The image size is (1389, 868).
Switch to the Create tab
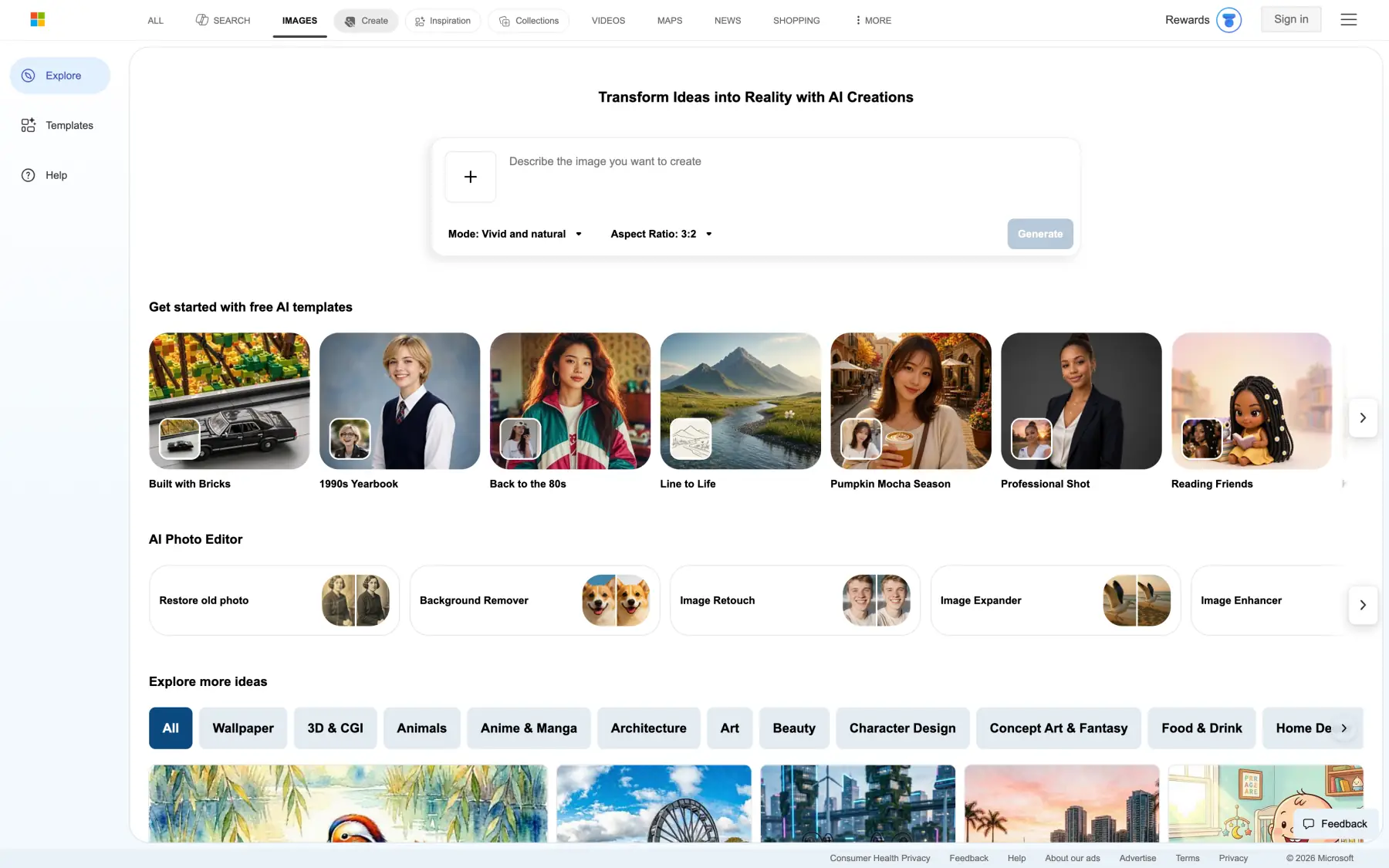coord(366,21)
